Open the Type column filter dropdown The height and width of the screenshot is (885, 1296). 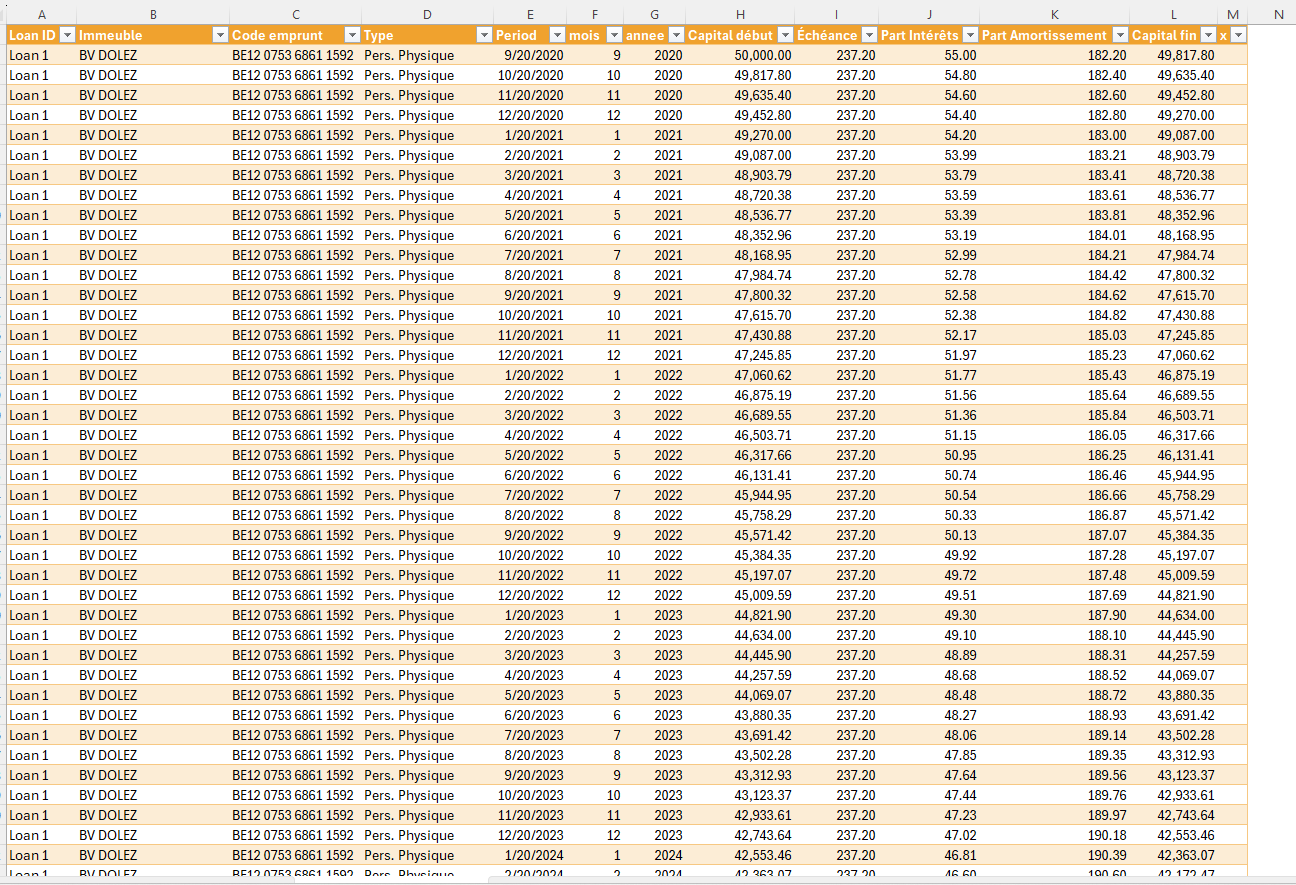(483, 35)
